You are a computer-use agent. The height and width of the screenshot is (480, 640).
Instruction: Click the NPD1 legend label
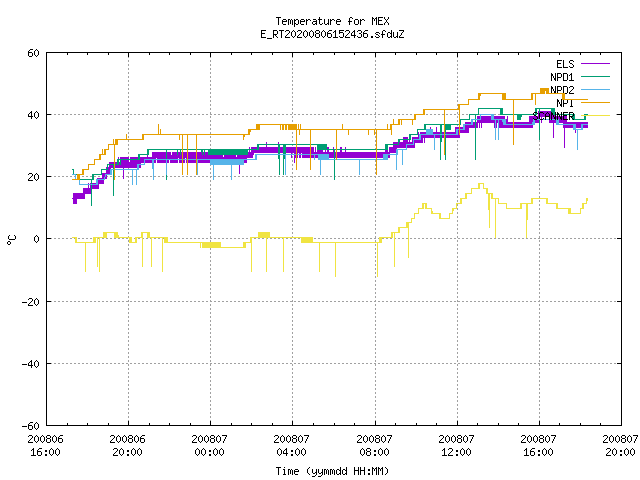[562, 77]
